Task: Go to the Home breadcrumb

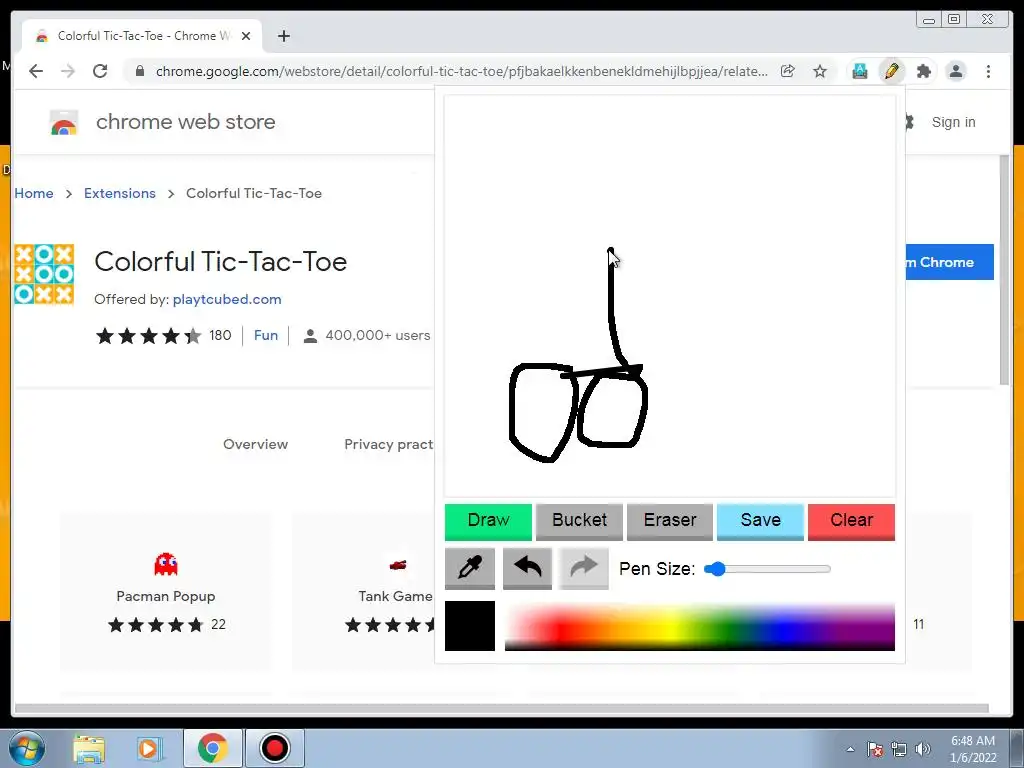Action: (x=34, y=193)
